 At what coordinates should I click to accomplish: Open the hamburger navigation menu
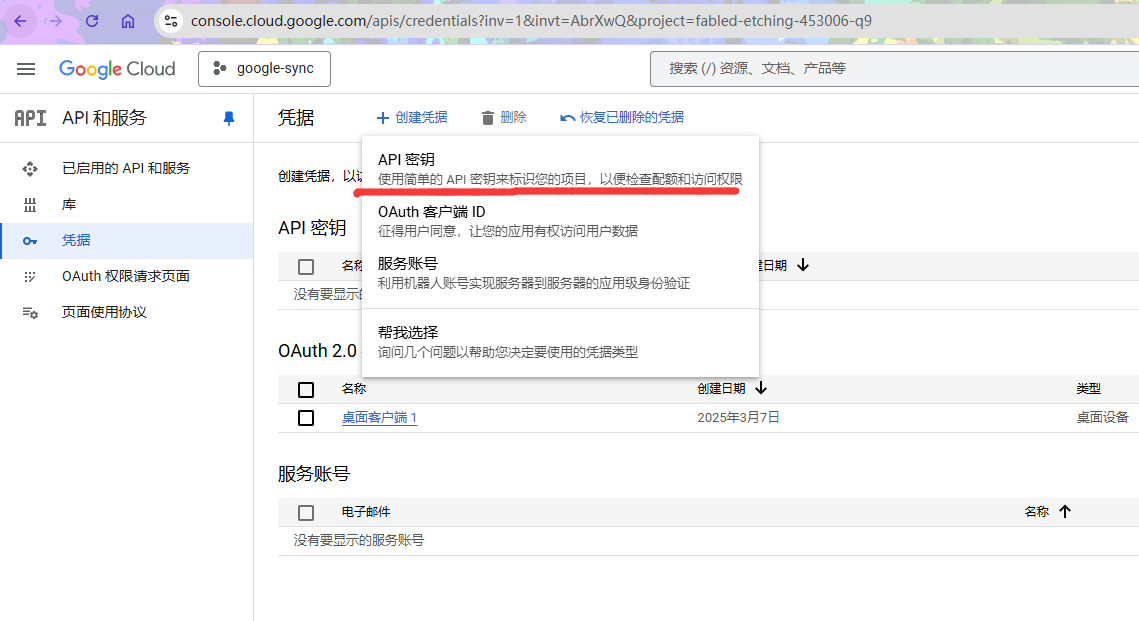click(x=26, y=69)
